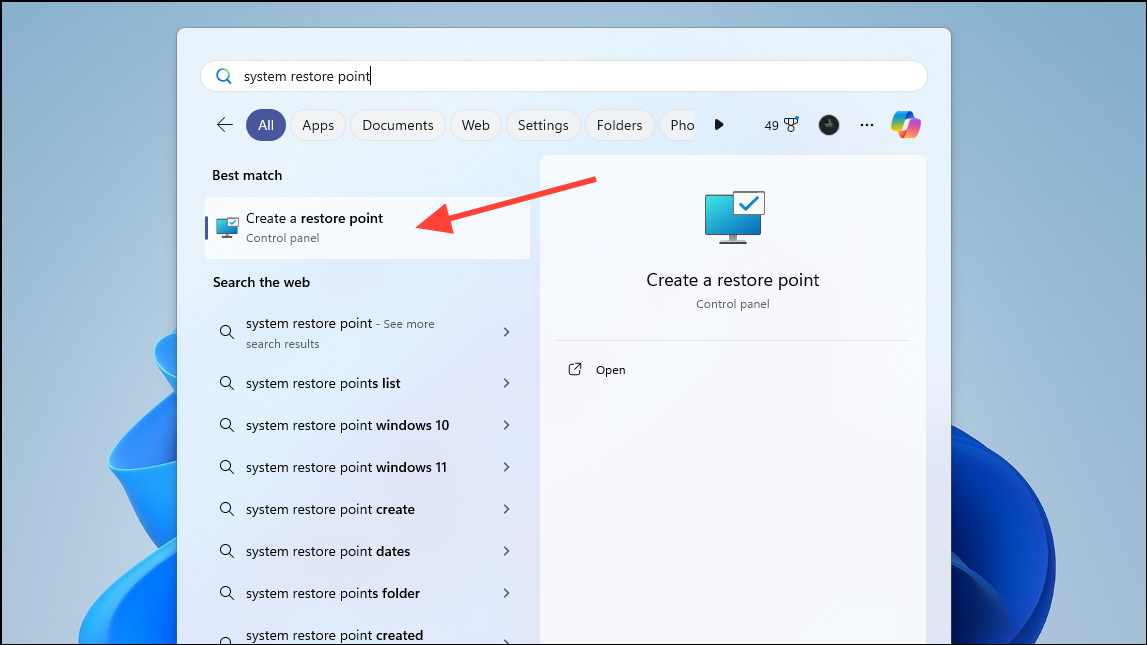Show more filters with the play arrow
The image size is (1147, 645).
pos(719,125)
